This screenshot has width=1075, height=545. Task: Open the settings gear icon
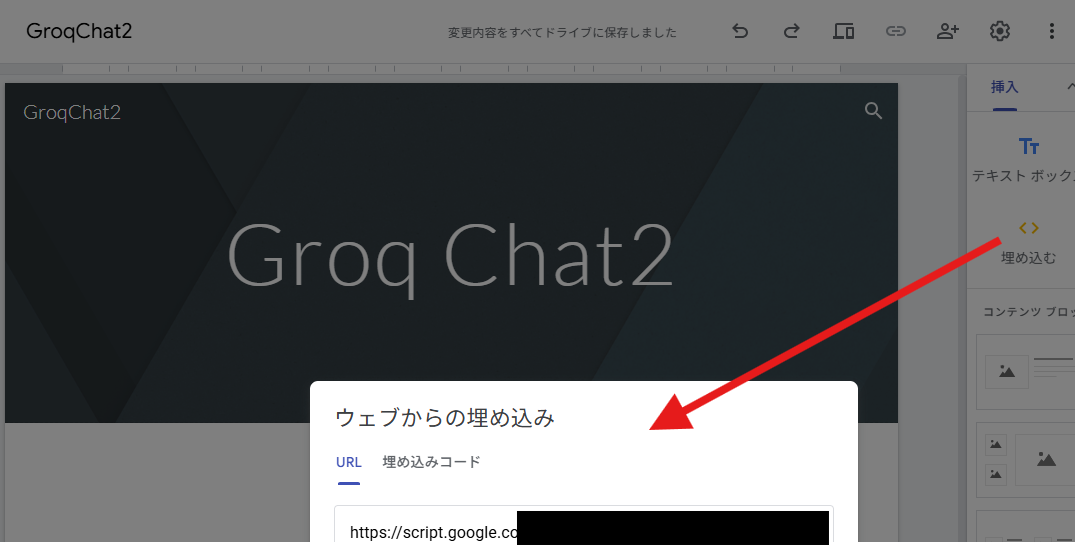tap(1000, 31)
